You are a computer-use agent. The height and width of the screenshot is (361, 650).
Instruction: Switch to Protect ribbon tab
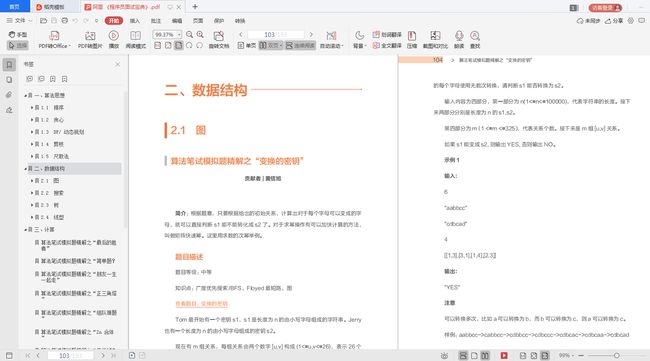[219, 20]
